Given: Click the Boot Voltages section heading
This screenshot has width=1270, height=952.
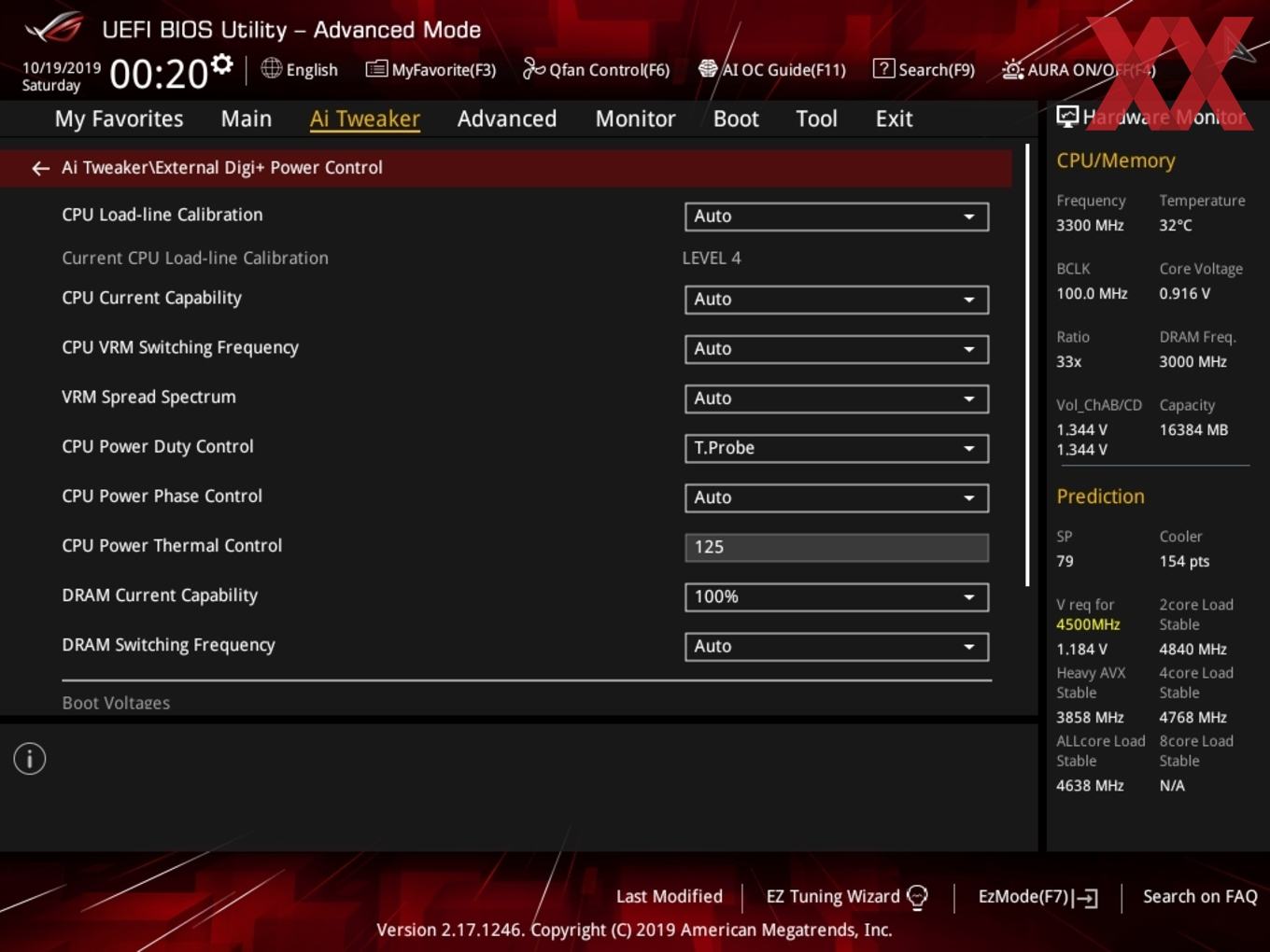Looking at the screenshot, I should pos(116,703).
